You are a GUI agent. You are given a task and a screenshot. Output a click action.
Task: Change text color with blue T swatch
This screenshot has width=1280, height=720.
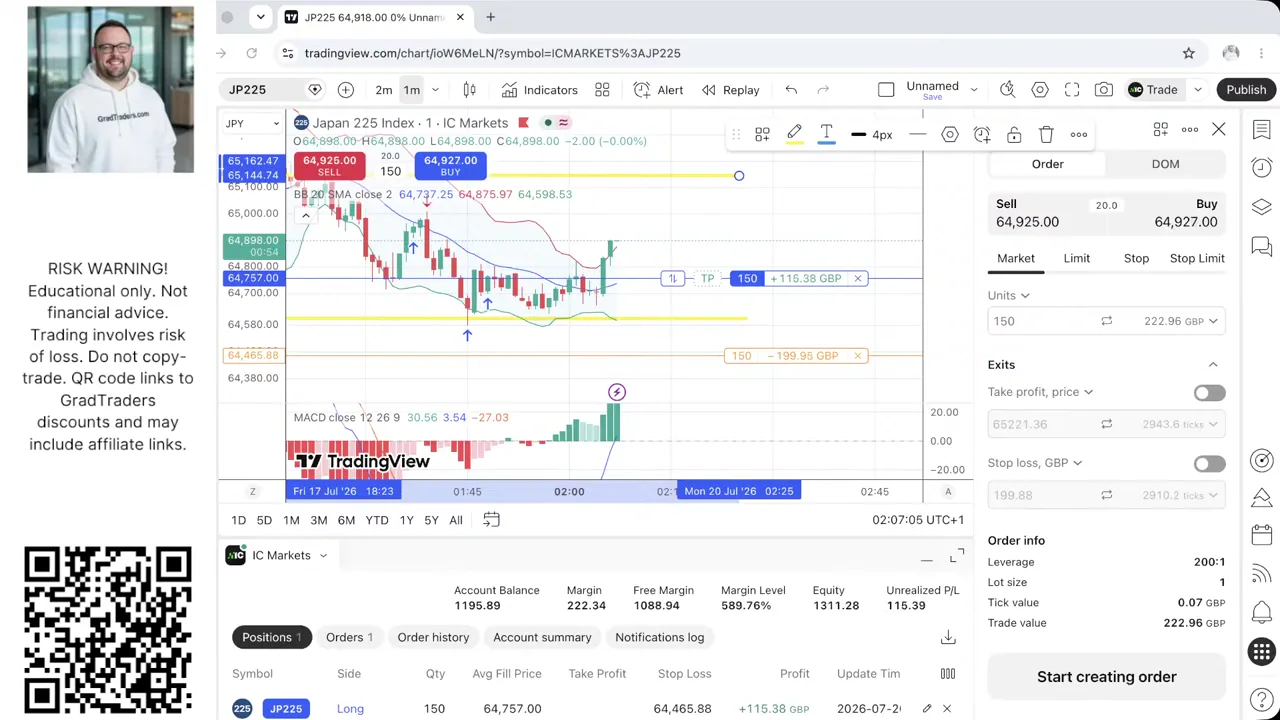click(x=826, y=134)
